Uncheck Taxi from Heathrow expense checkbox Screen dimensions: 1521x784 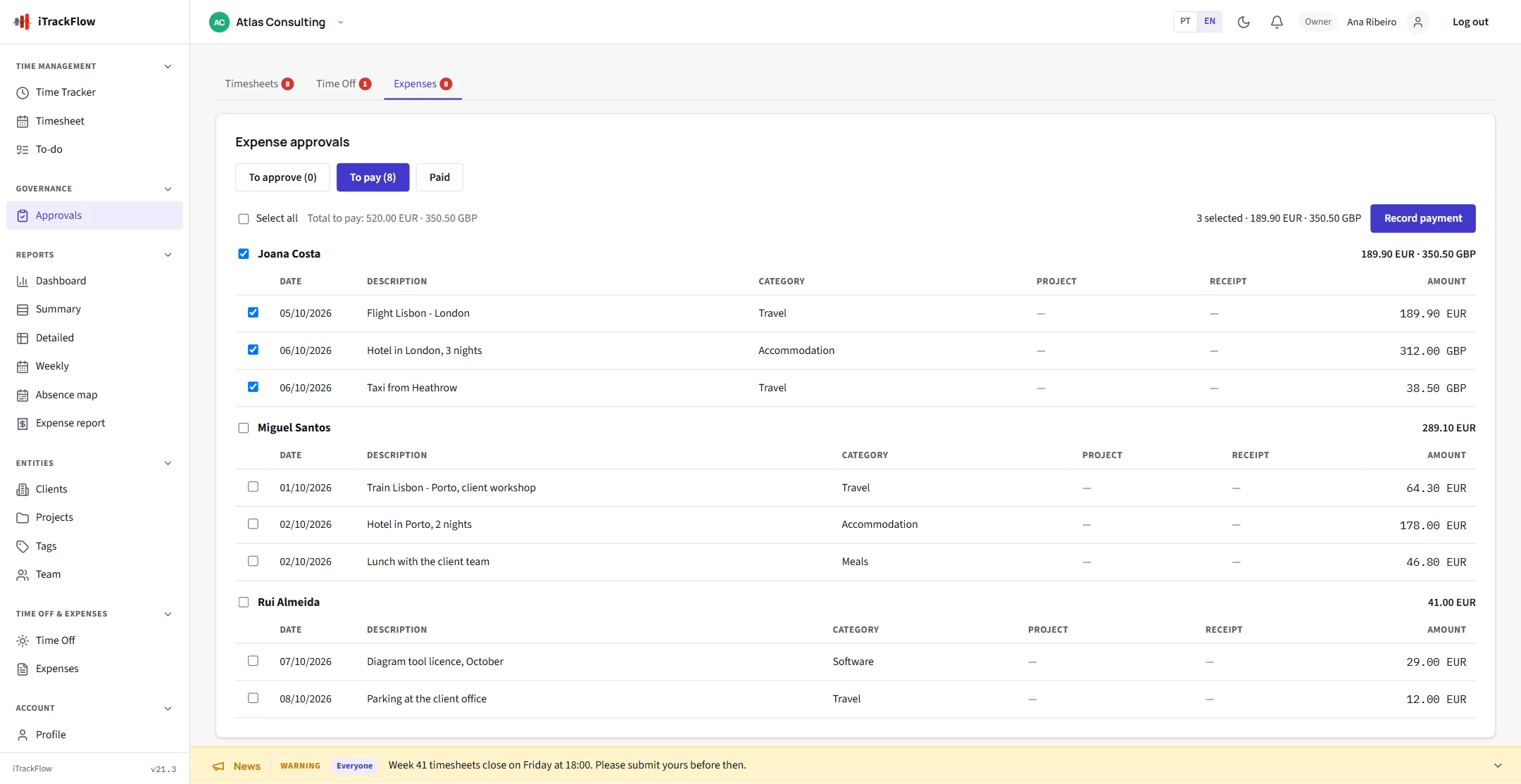pos(253,387)
